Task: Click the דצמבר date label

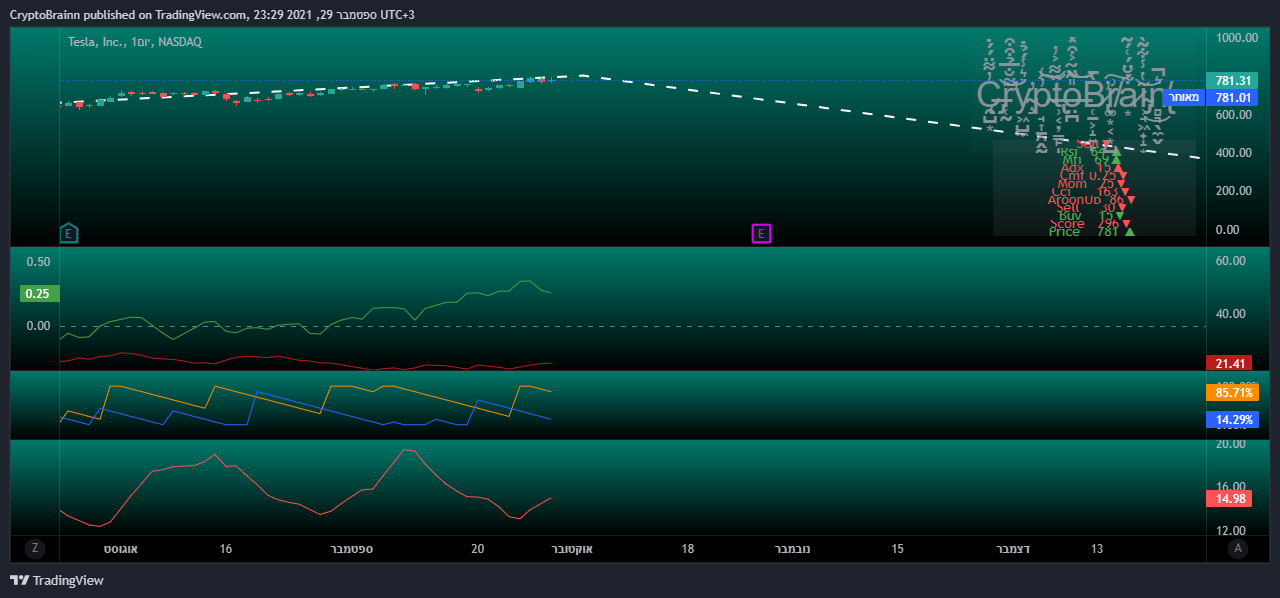Action: tap(1014, 549)
